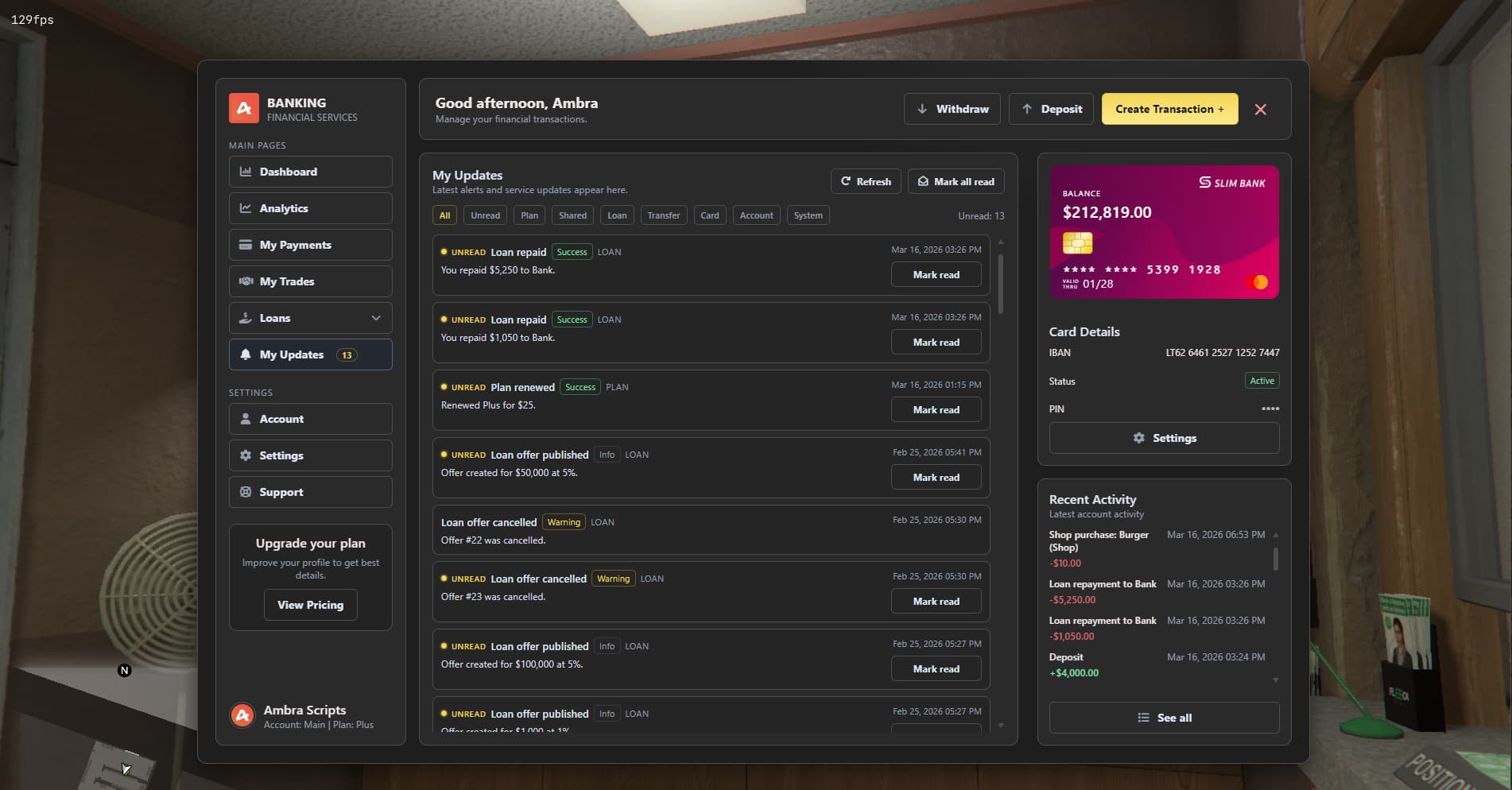Screen dimensions: 1512x790
Task: Filter updates by Plan
Action: tap(529, 215)
